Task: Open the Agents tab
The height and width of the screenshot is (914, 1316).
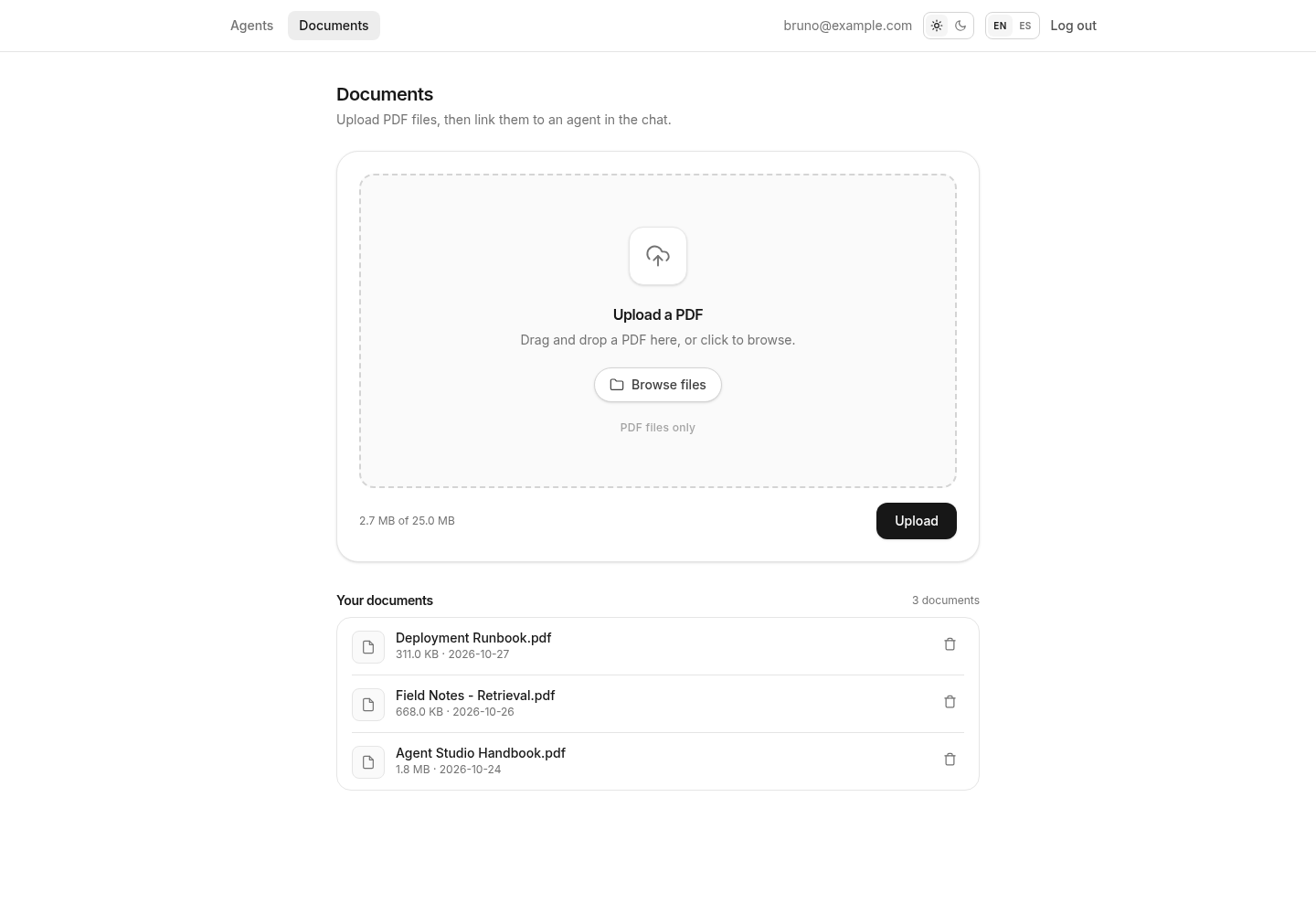Action: (x=251, y=26)
